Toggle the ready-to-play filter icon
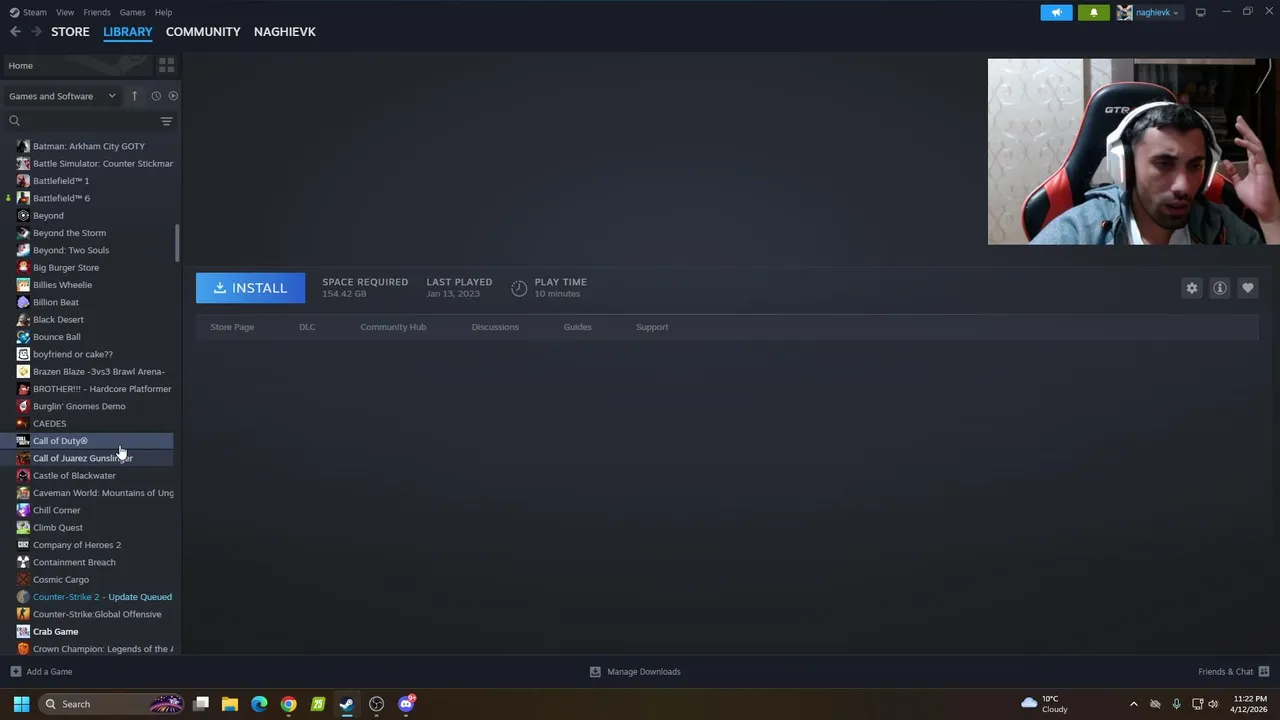Viewport: 1280px width, 720px height. pyautogui.click(x=173, y=96)
